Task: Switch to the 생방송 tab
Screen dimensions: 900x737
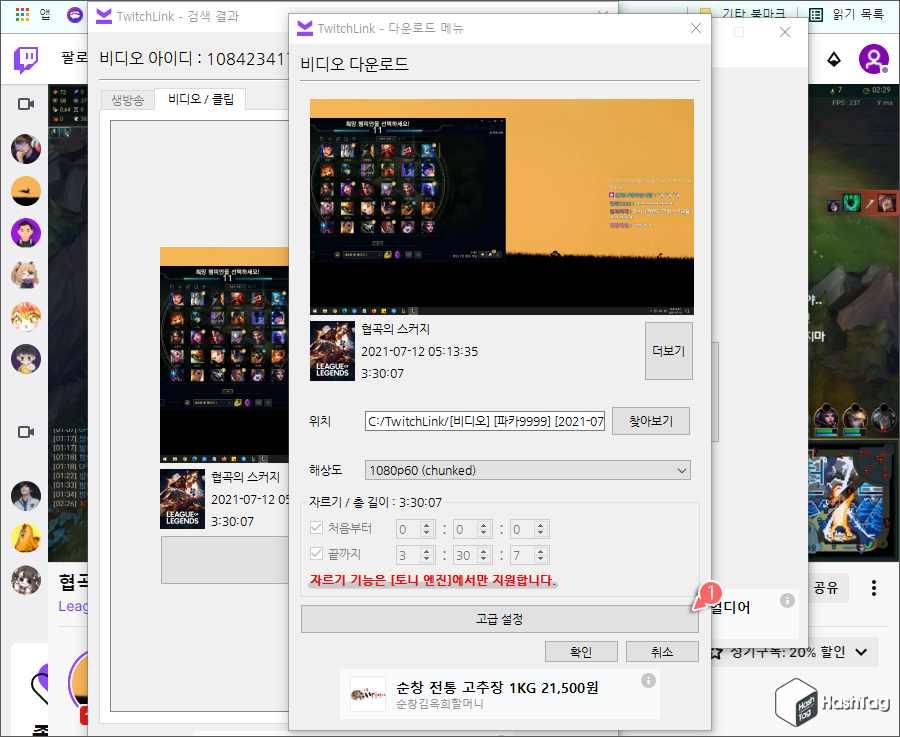Action: (x=127, y=100)
